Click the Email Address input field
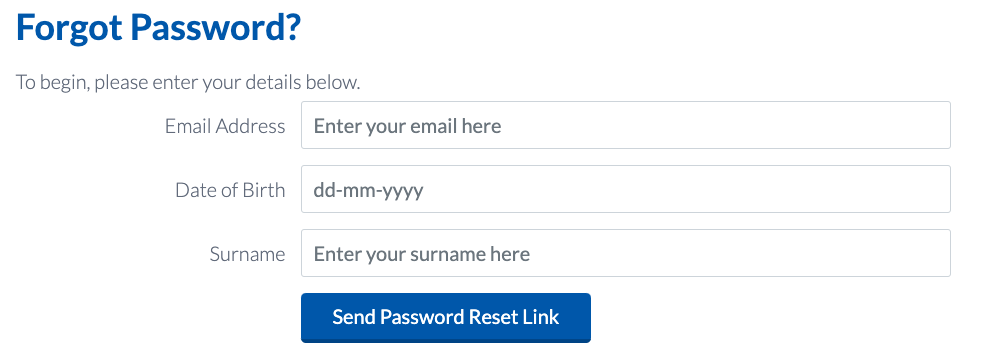 pyautogui.click(x=626, y=125)
